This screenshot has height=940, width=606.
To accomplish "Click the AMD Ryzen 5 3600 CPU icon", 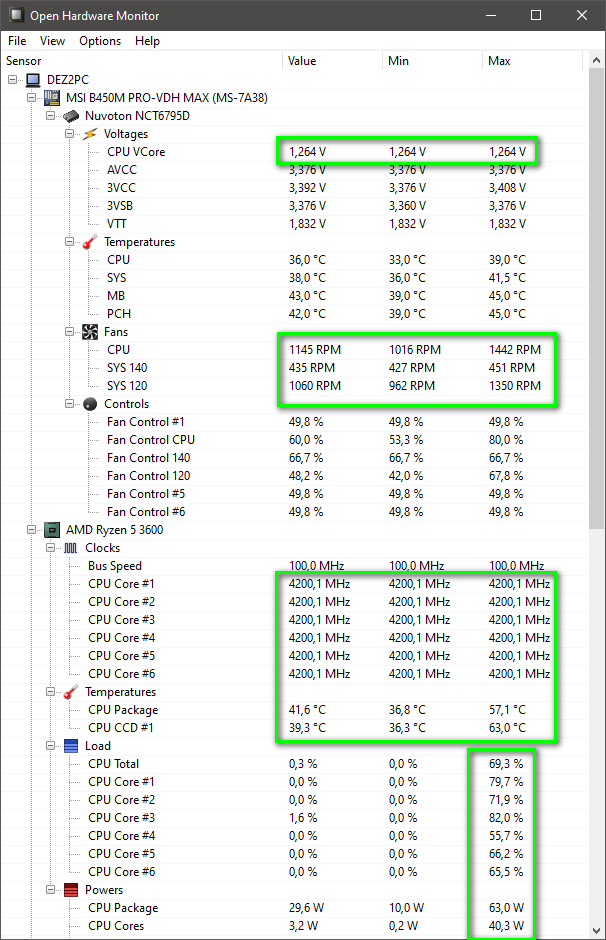I will click(52, 530).
